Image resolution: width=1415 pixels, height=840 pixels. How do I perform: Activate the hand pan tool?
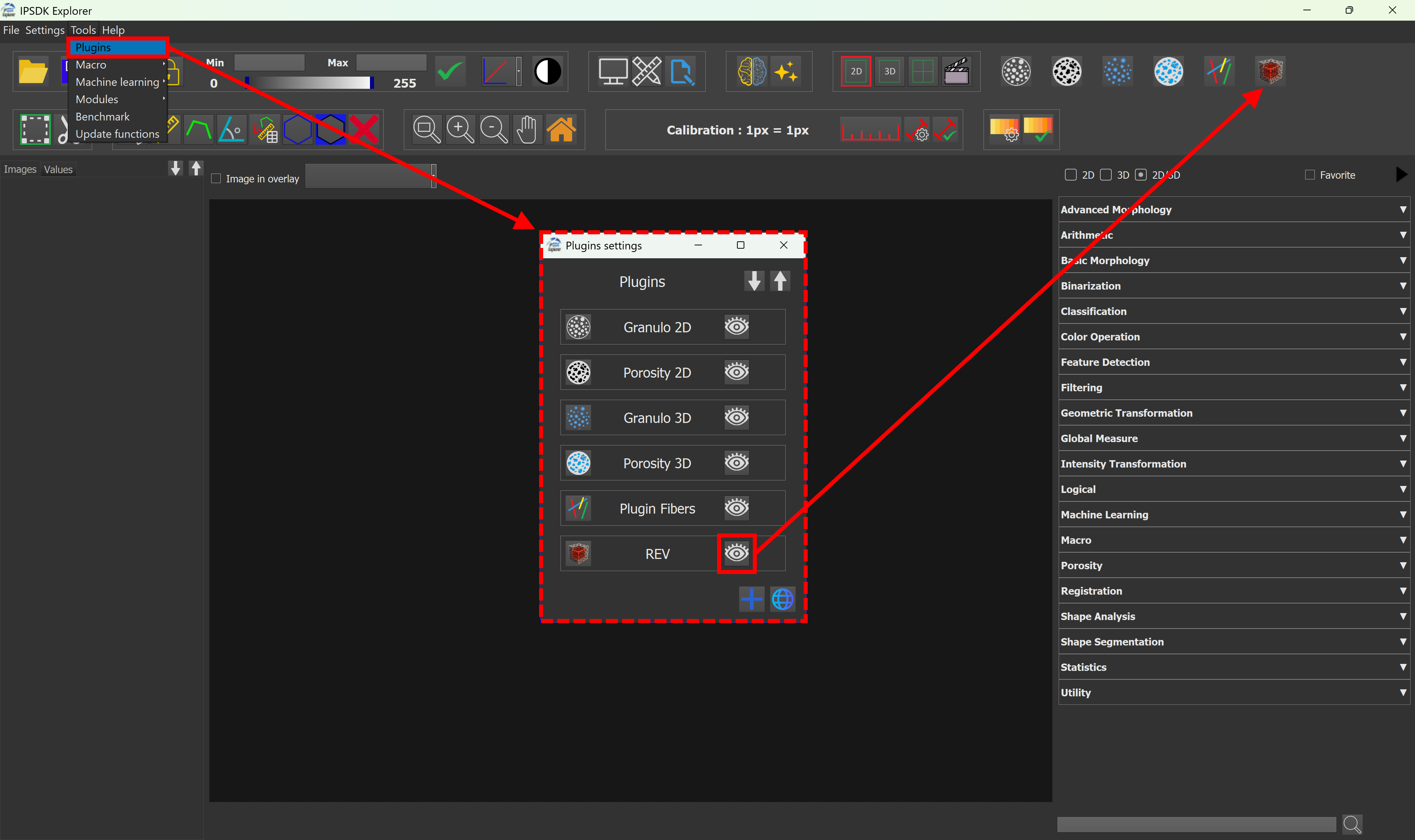tap(526, 129)
